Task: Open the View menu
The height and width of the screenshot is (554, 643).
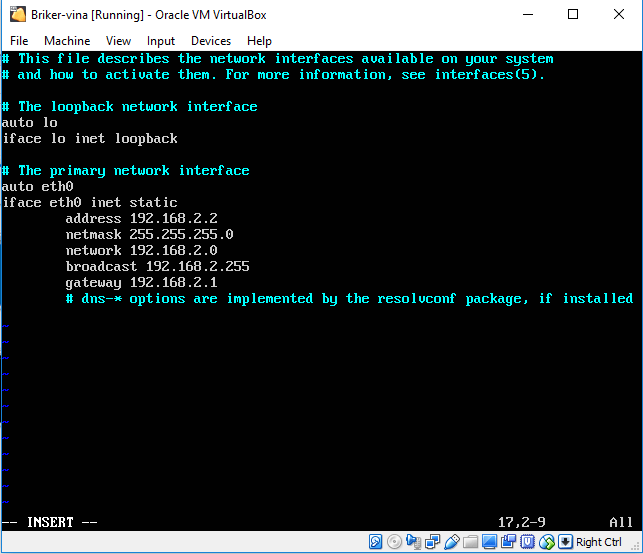Action: [118, 41]
